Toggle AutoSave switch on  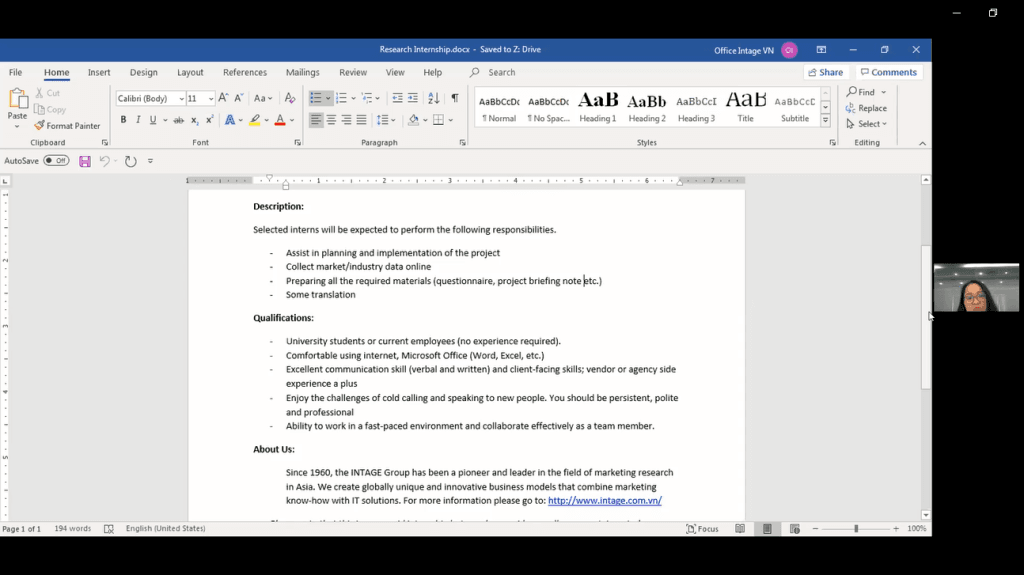(x=56, y=161)
